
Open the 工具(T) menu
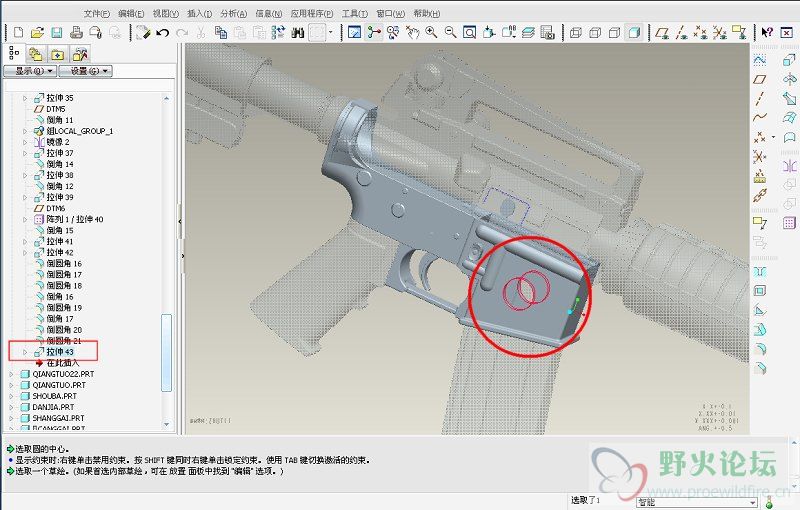coord(355,14)
